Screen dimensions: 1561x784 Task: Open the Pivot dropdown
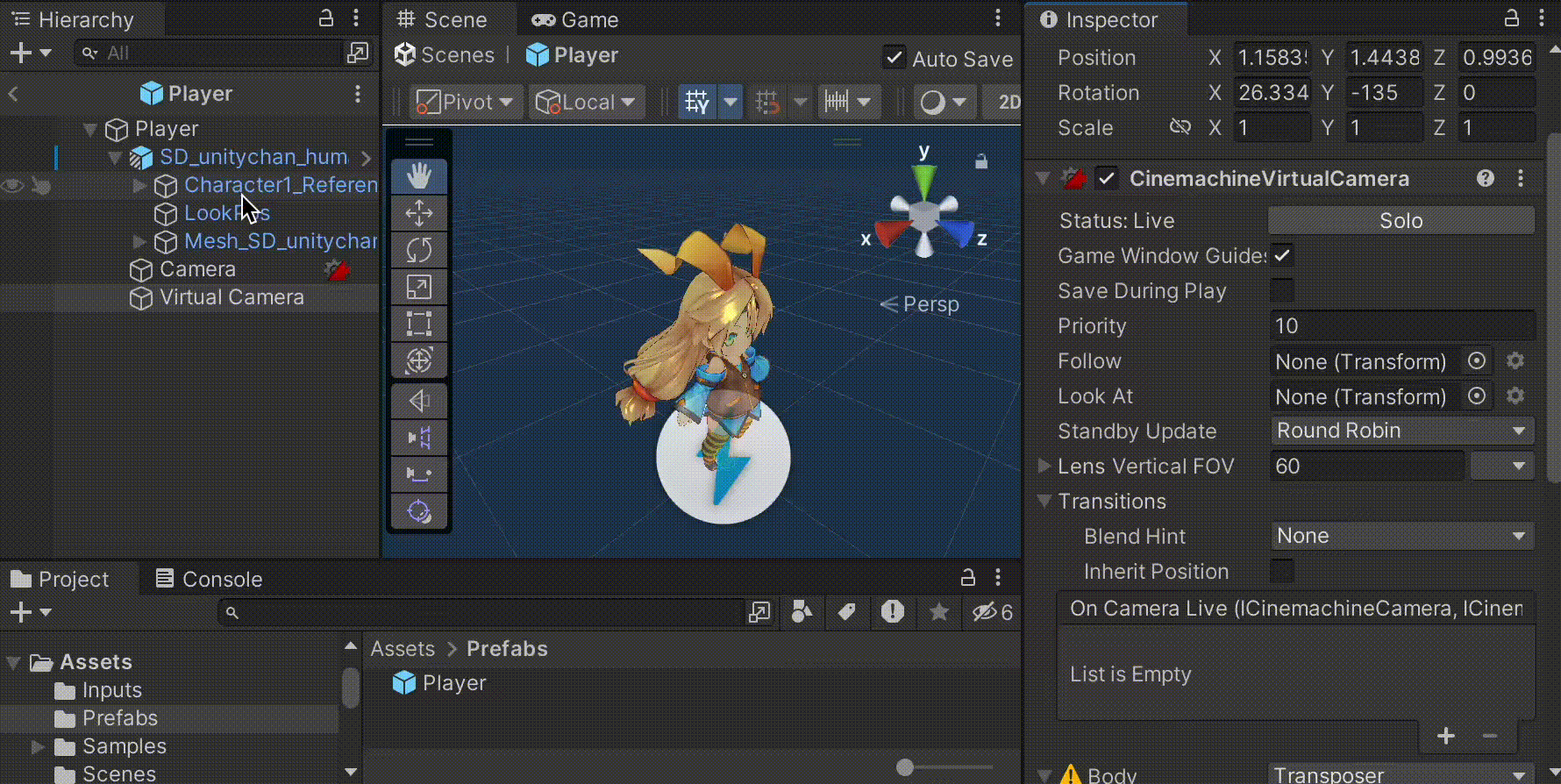(466, 103)
